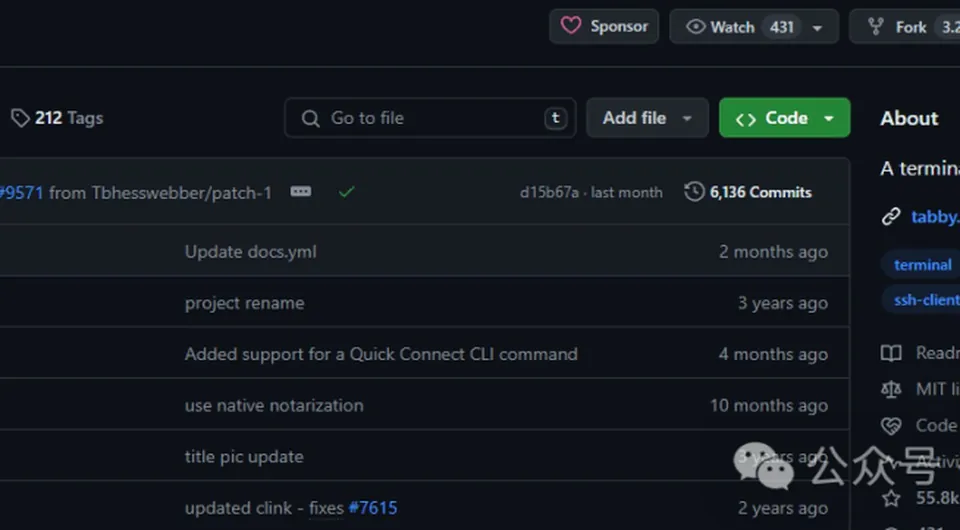Click the tag icon beside 212 Tags
This screenshot has height=530, width=960.
(x=20, y=118)
